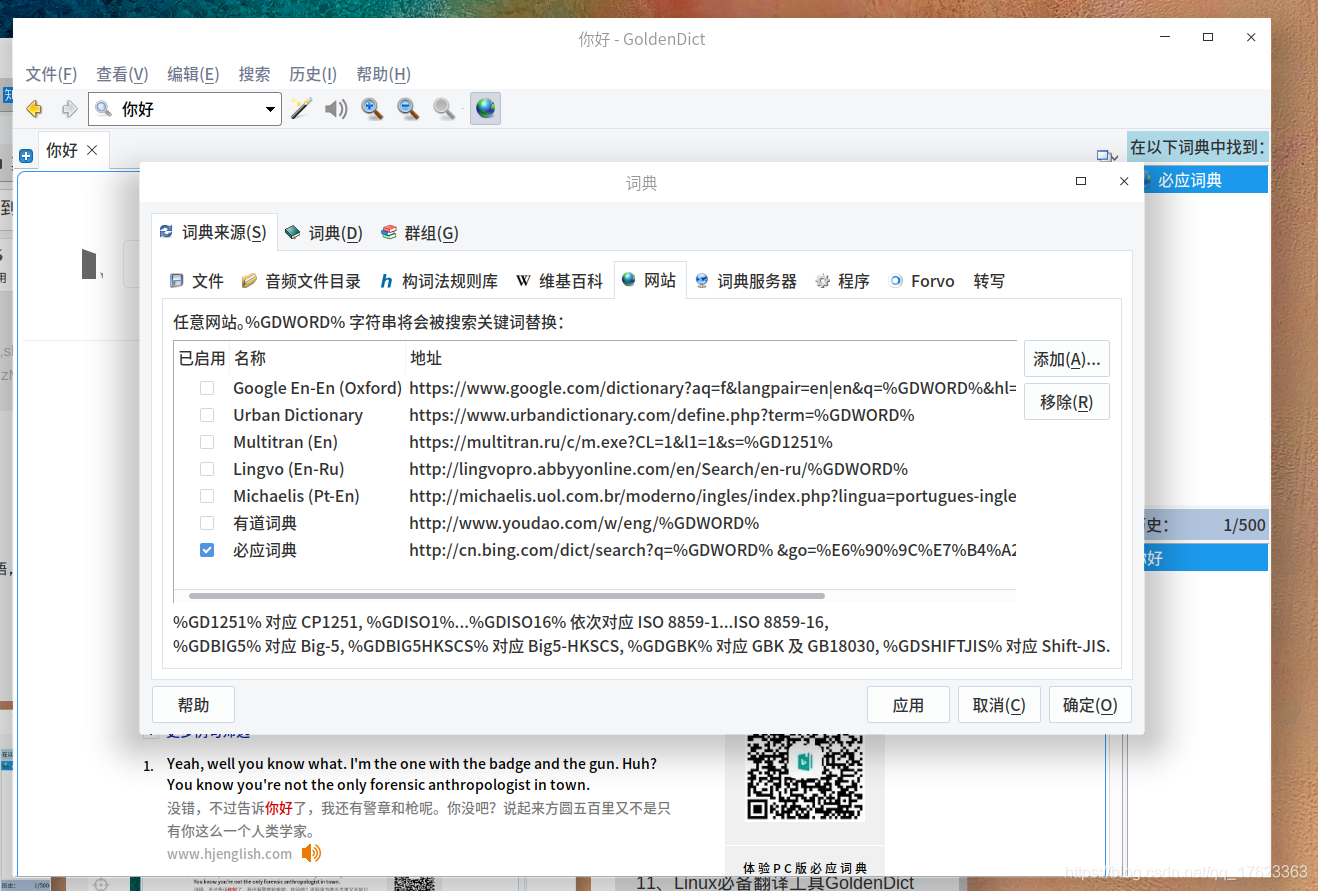
Task: Close the 你好 tab
Action: [92, 150]
